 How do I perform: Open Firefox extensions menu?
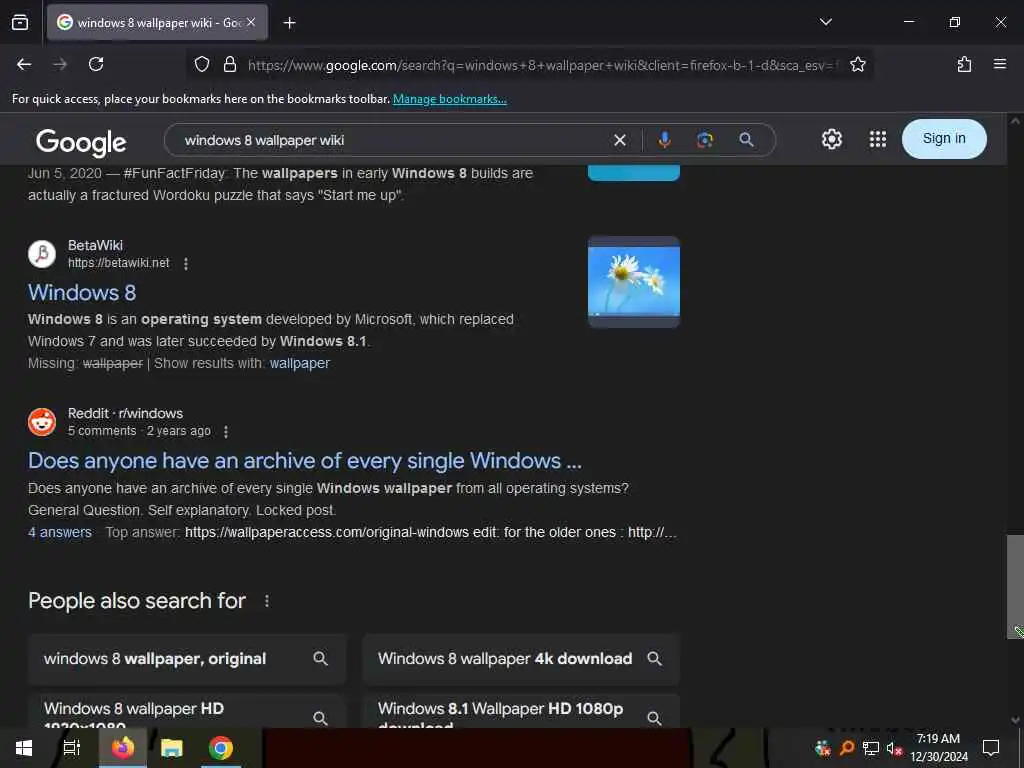(964, 64)
